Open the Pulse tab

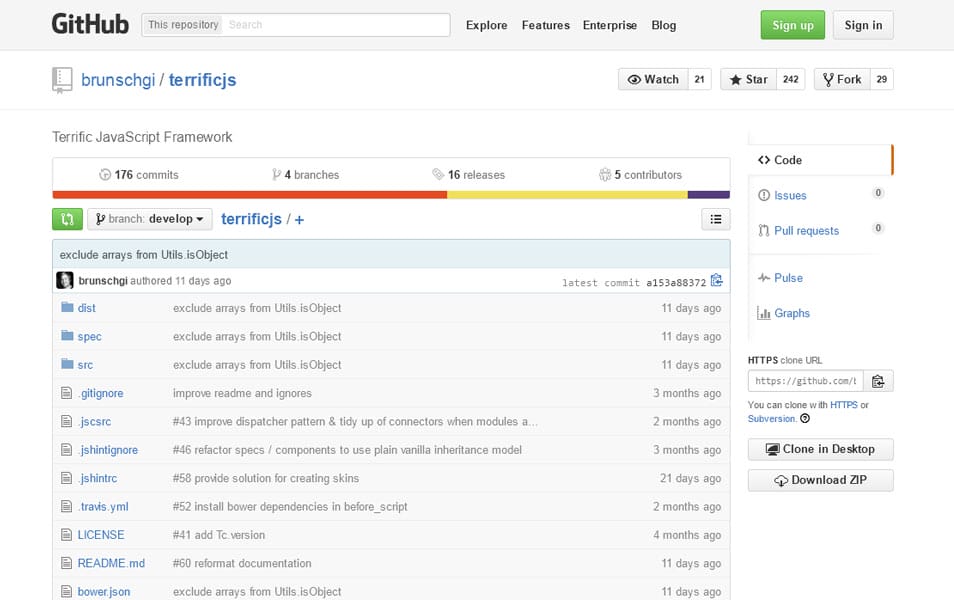tap(820, 278)
